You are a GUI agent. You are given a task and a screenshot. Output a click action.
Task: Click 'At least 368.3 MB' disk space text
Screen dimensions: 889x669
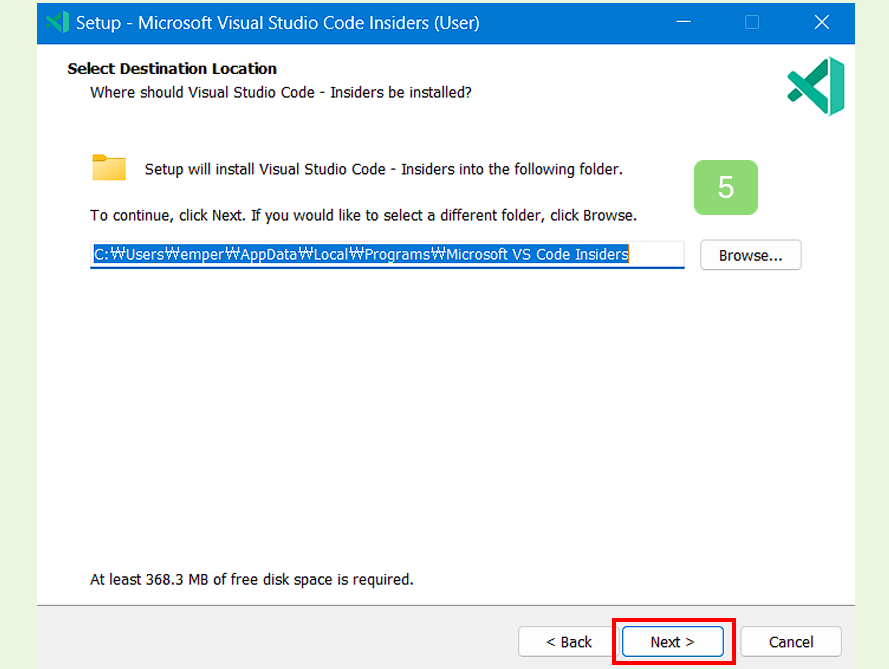tap(252, 579)
